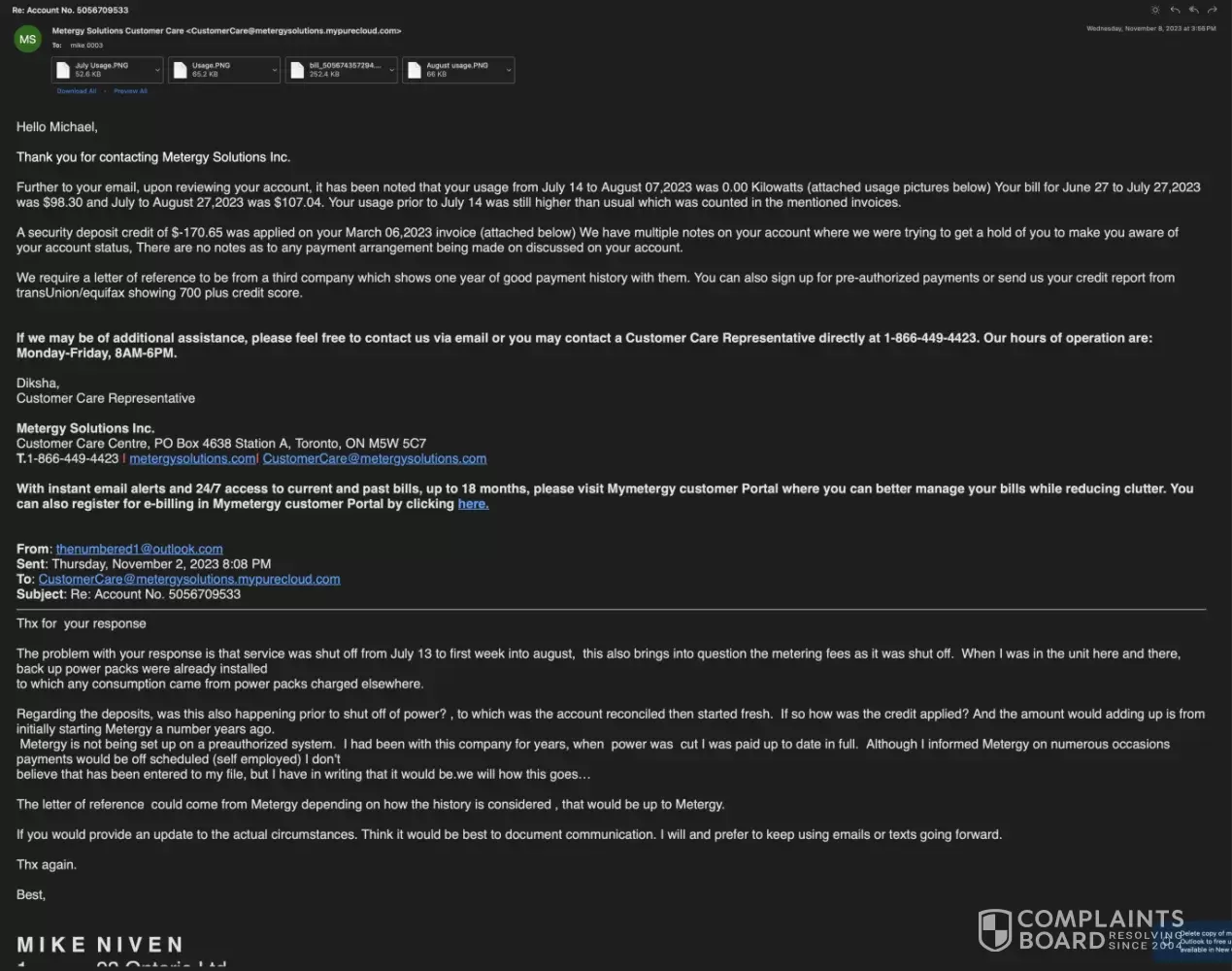The width and height of the screenshot is (1232, 971).
Task: Click thenumbered1@outlook.com From address link
Action: click(x=139, y=549)
